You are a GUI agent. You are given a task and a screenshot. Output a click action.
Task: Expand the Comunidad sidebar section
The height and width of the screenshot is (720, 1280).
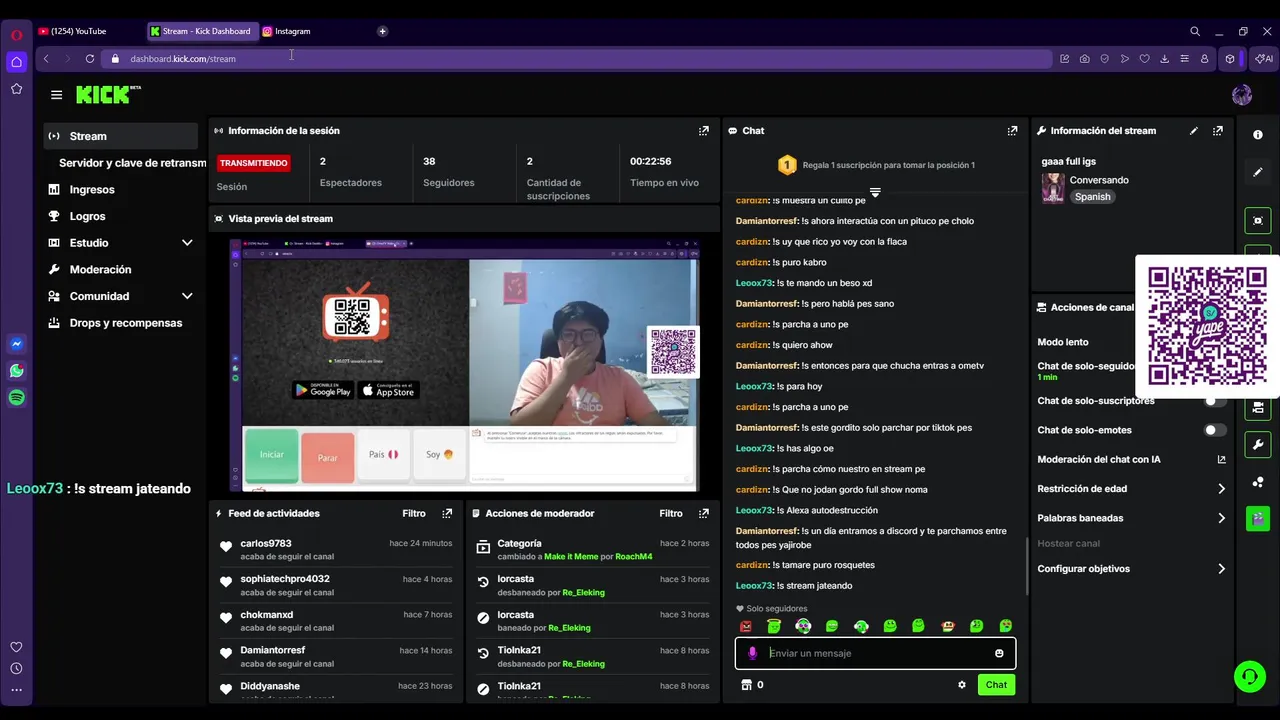click(187, 296)
